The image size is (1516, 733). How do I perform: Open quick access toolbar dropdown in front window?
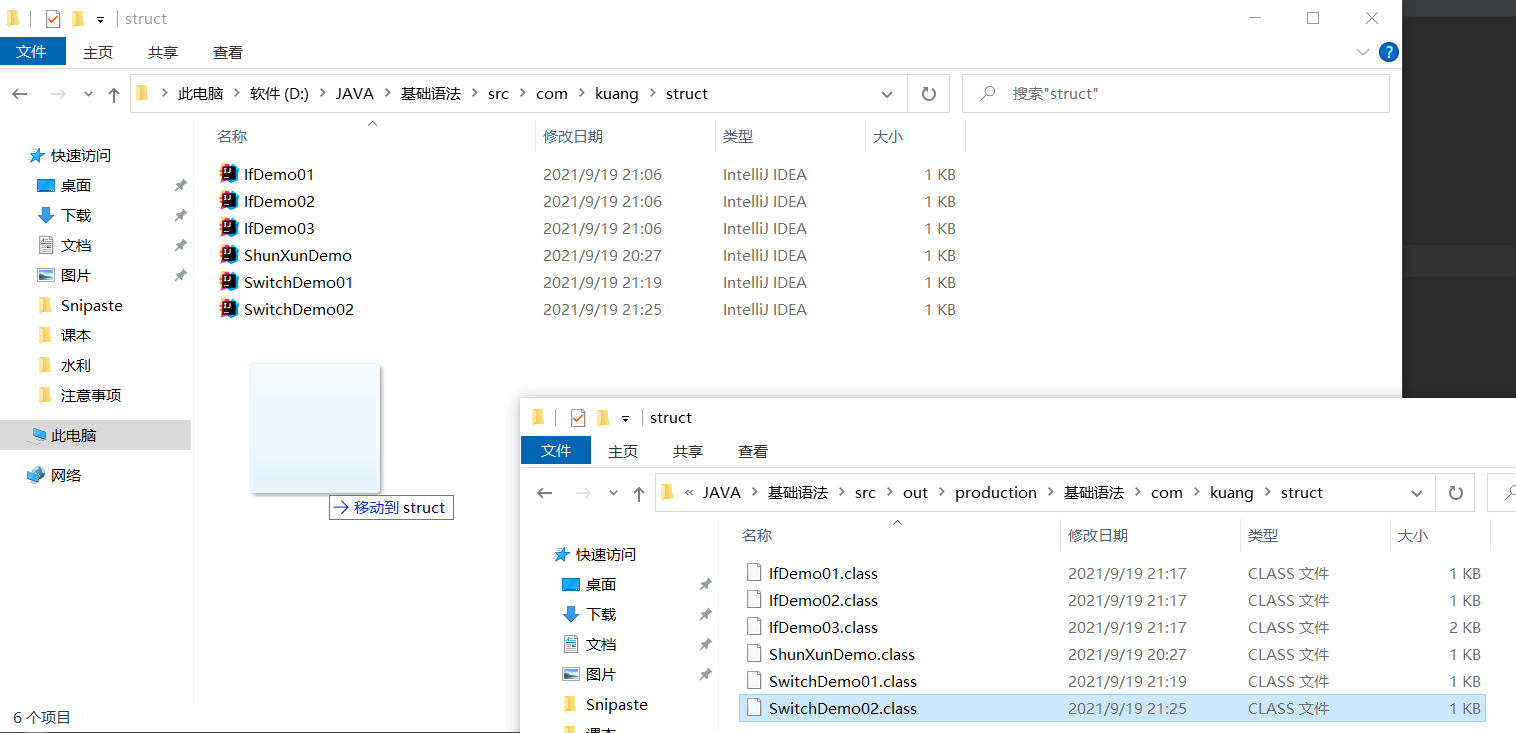(625, 419)
